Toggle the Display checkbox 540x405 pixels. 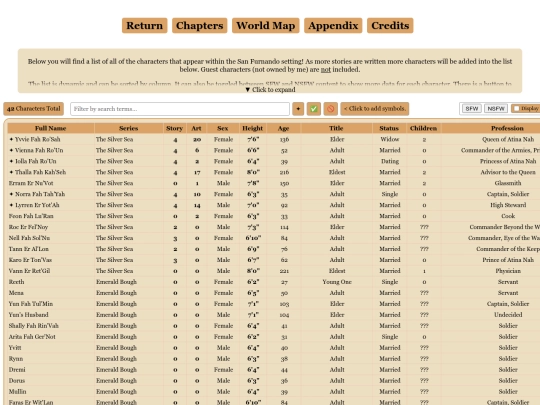516,109
